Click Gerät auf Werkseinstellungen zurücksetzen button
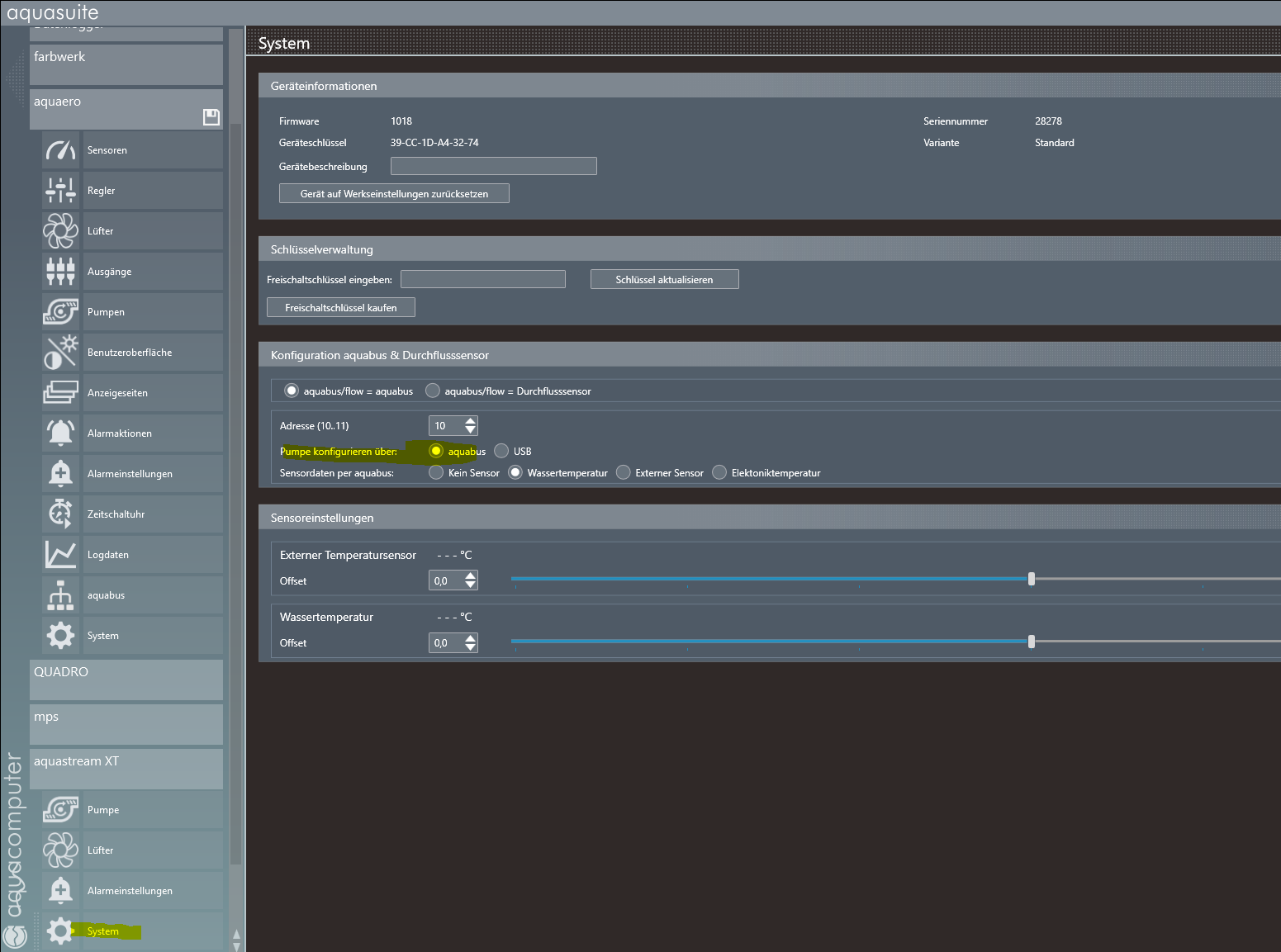 pyautogui.click(x=394, y=193)
